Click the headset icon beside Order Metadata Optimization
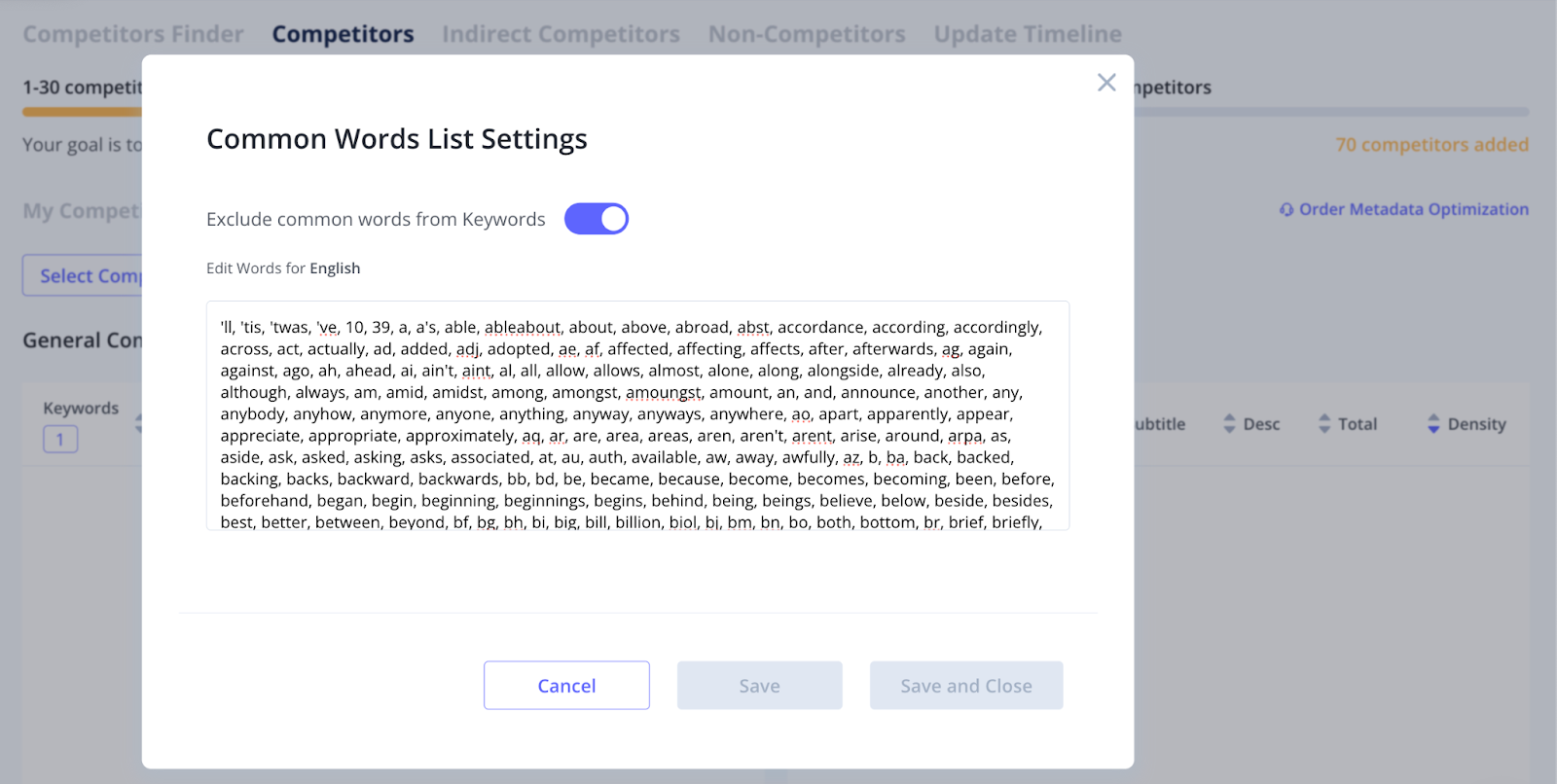The image size is (1557, 784). pyautogui.click(x=1286, y=209)
